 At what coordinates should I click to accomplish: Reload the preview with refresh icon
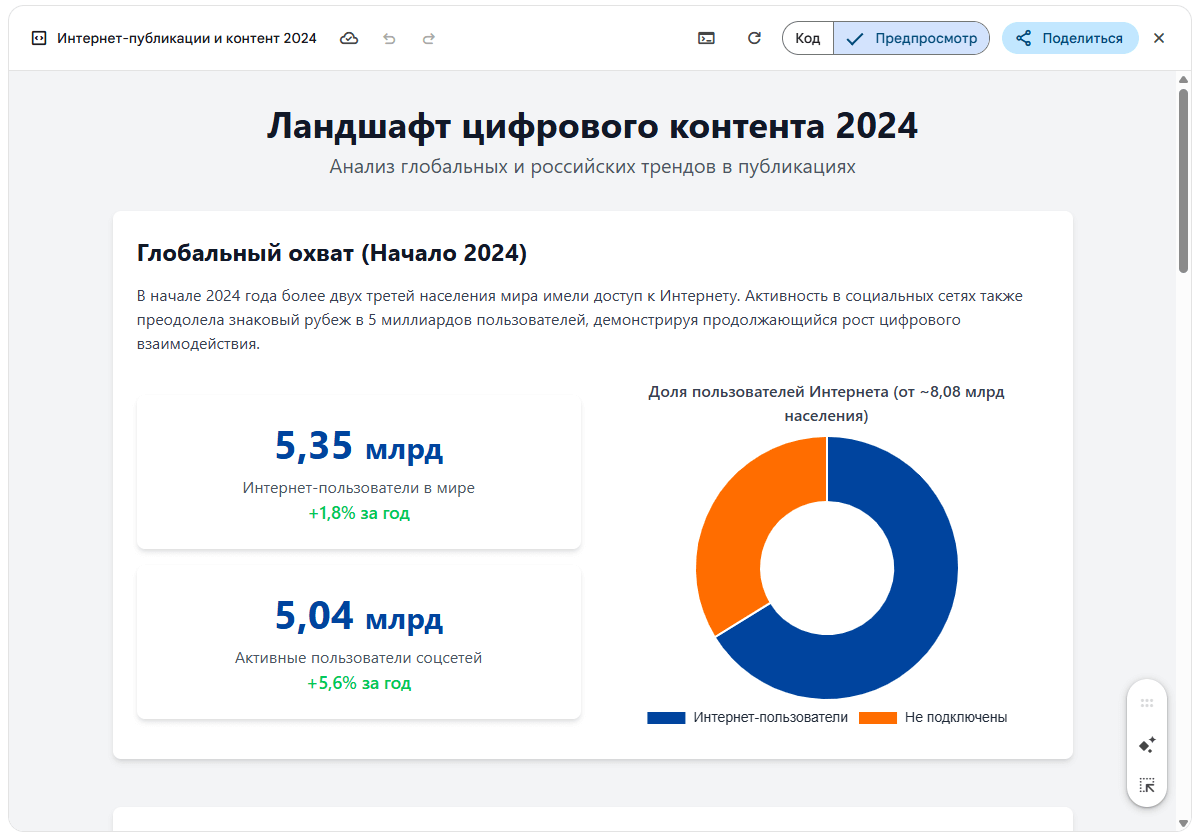[x=755, y=39]
